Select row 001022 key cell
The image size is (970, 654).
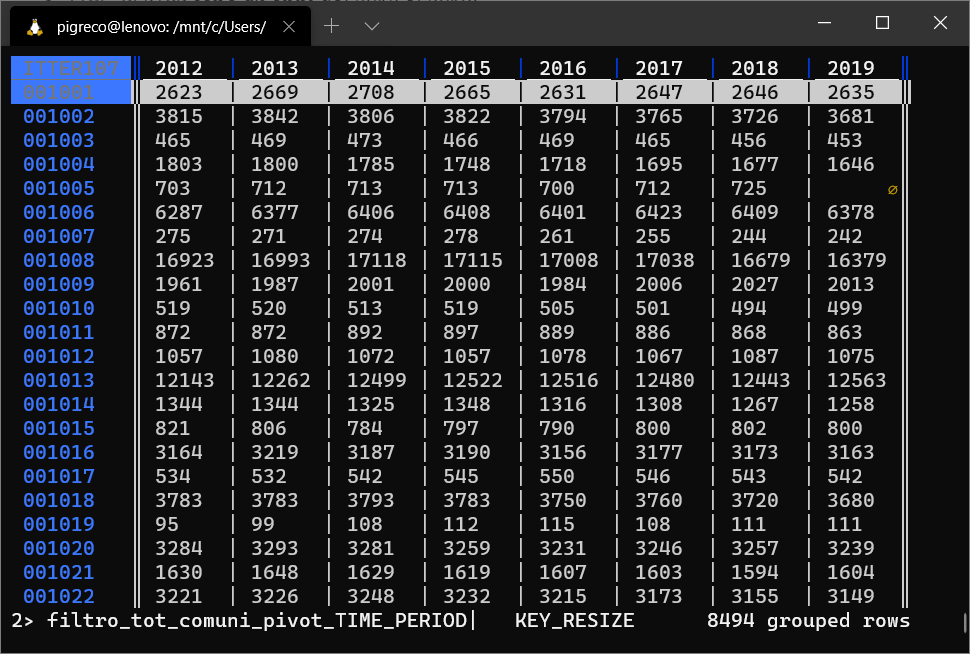point(58,596)
